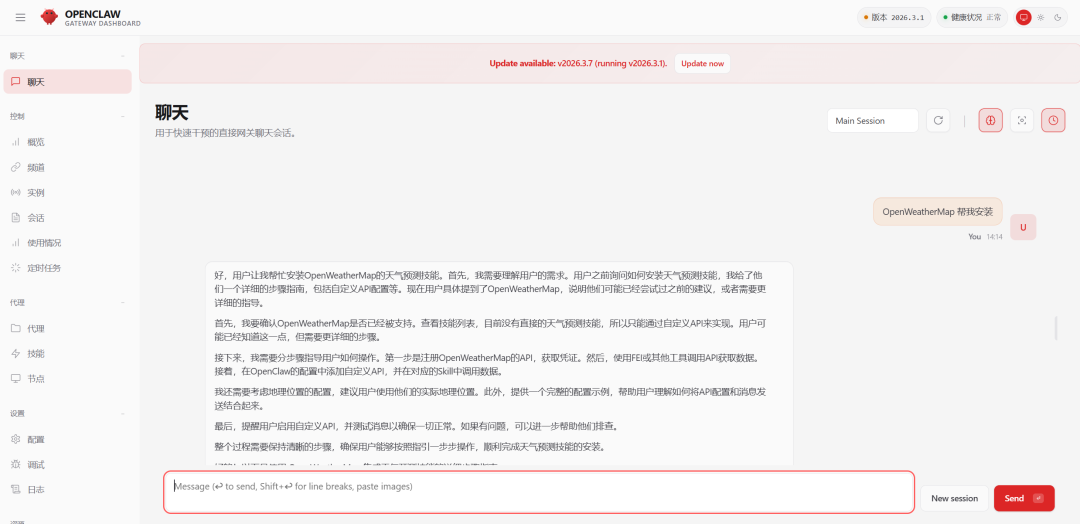This screenshot has width=1080, height=524.
Task: Collapse the 代理 sidebar section header
Action: click(68, 302)
